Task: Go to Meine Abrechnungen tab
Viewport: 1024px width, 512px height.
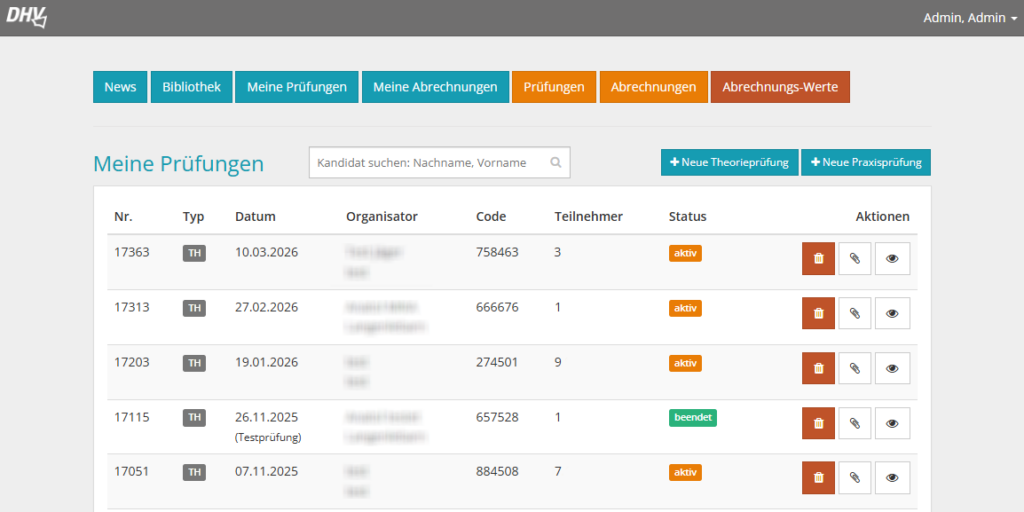Action: (x=435, y=87)
